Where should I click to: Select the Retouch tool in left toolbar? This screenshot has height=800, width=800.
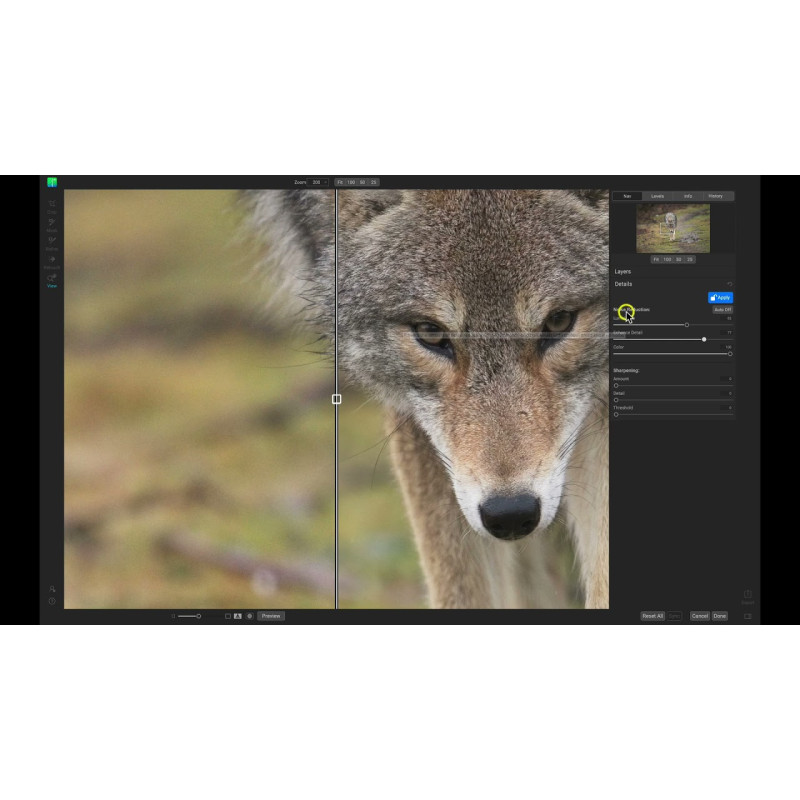(52, 261)
